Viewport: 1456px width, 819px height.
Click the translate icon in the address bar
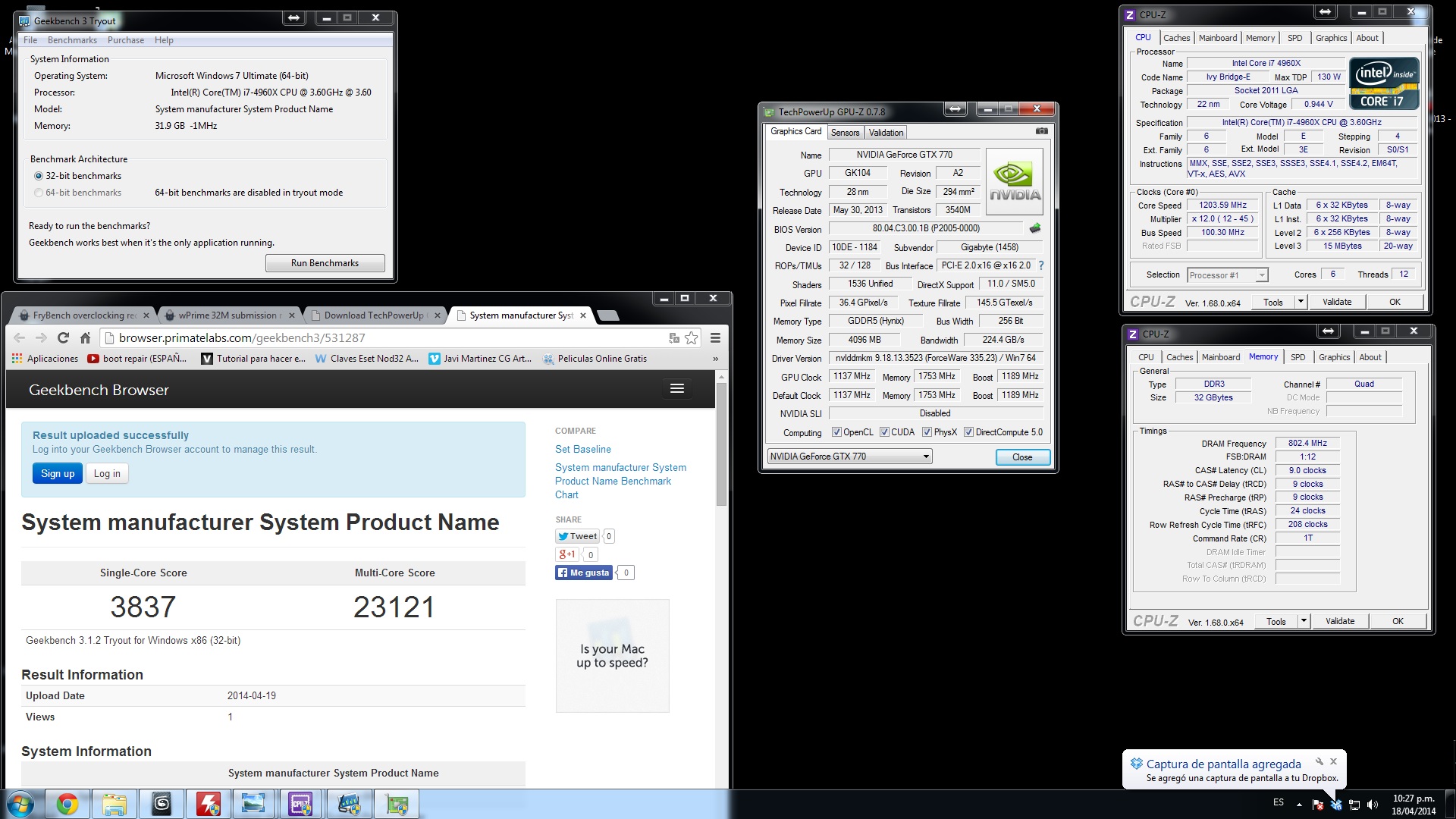point(674,338)
